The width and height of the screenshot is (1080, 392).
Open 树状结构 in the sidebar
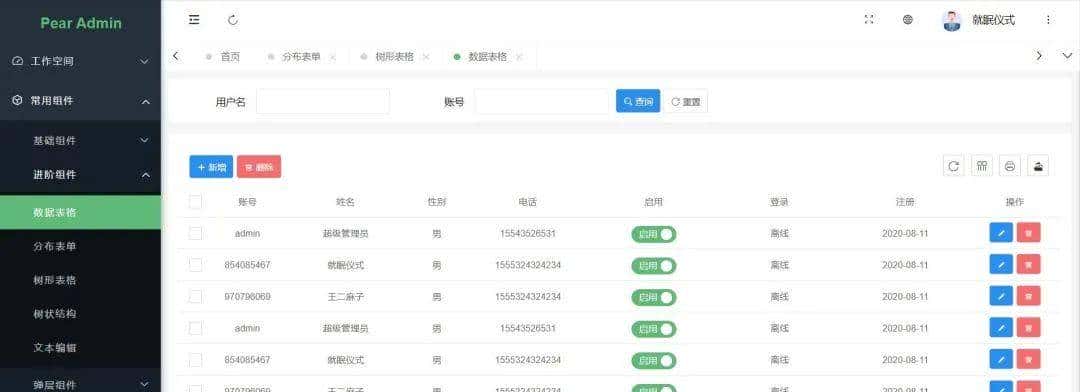pos(81,314)
